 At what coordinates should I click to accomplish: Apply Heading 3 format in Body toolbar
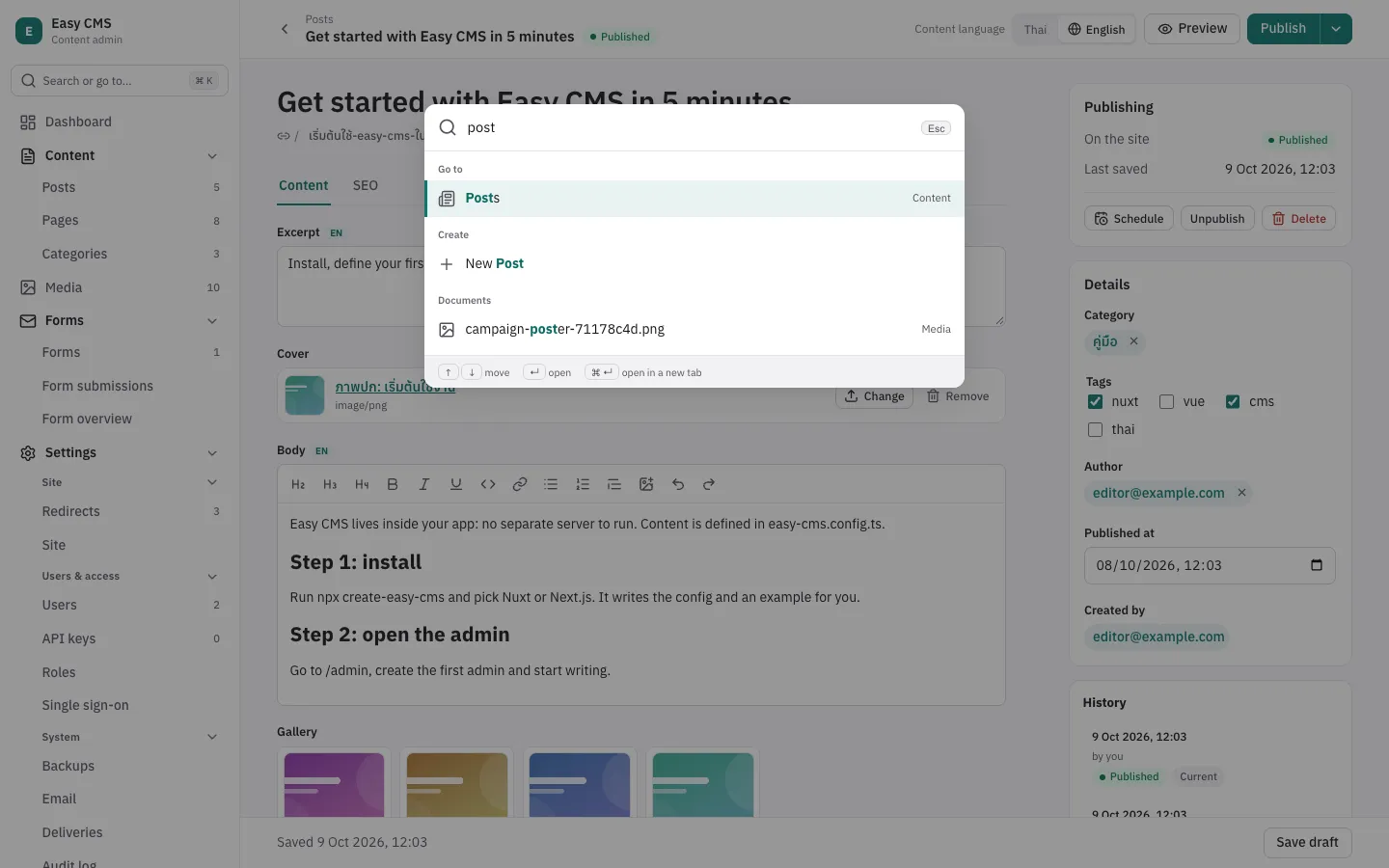(x=330, y=484)
